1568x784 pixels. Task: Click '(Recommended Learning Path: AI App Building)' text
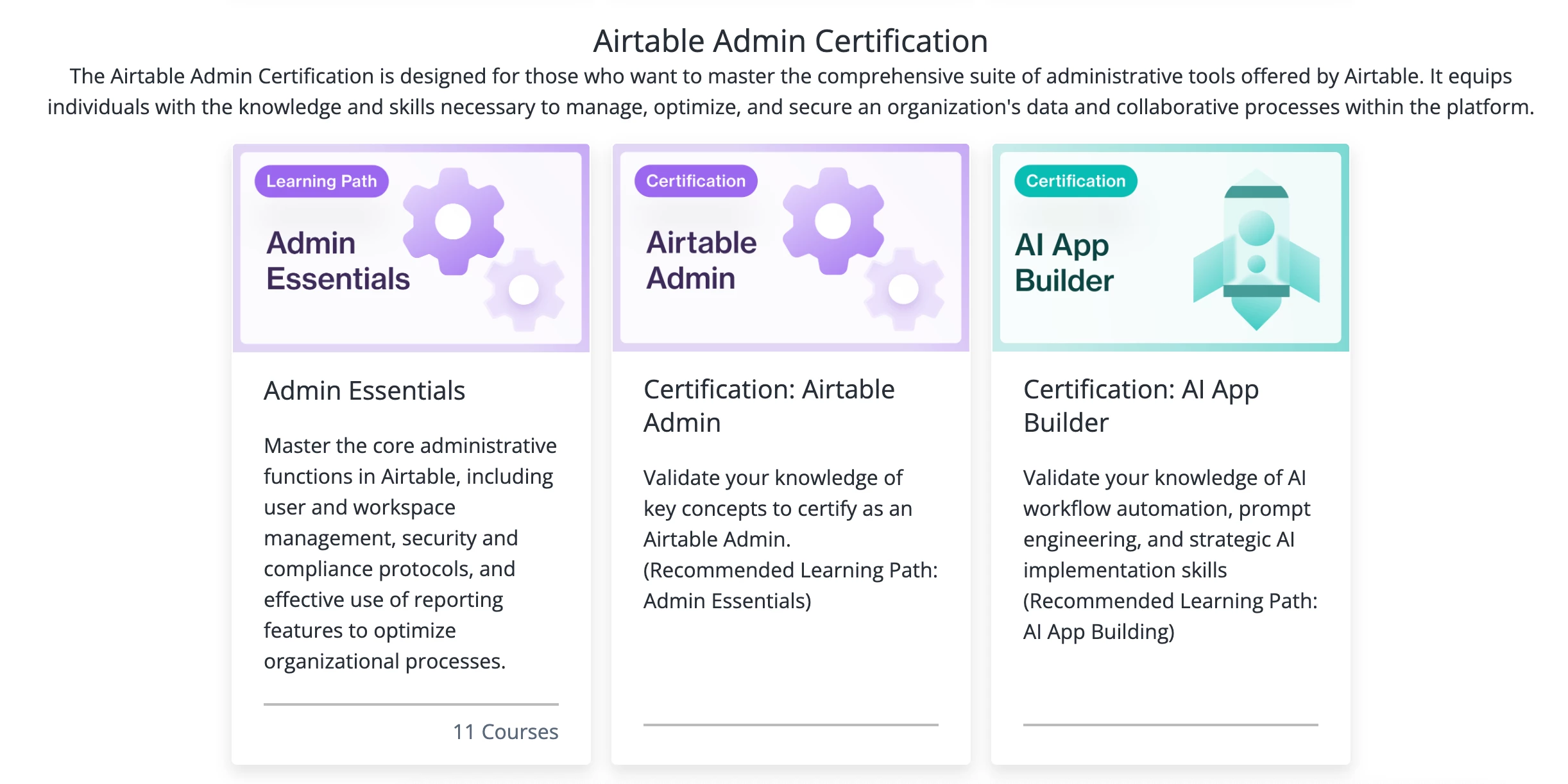[x=1170, y=616]
